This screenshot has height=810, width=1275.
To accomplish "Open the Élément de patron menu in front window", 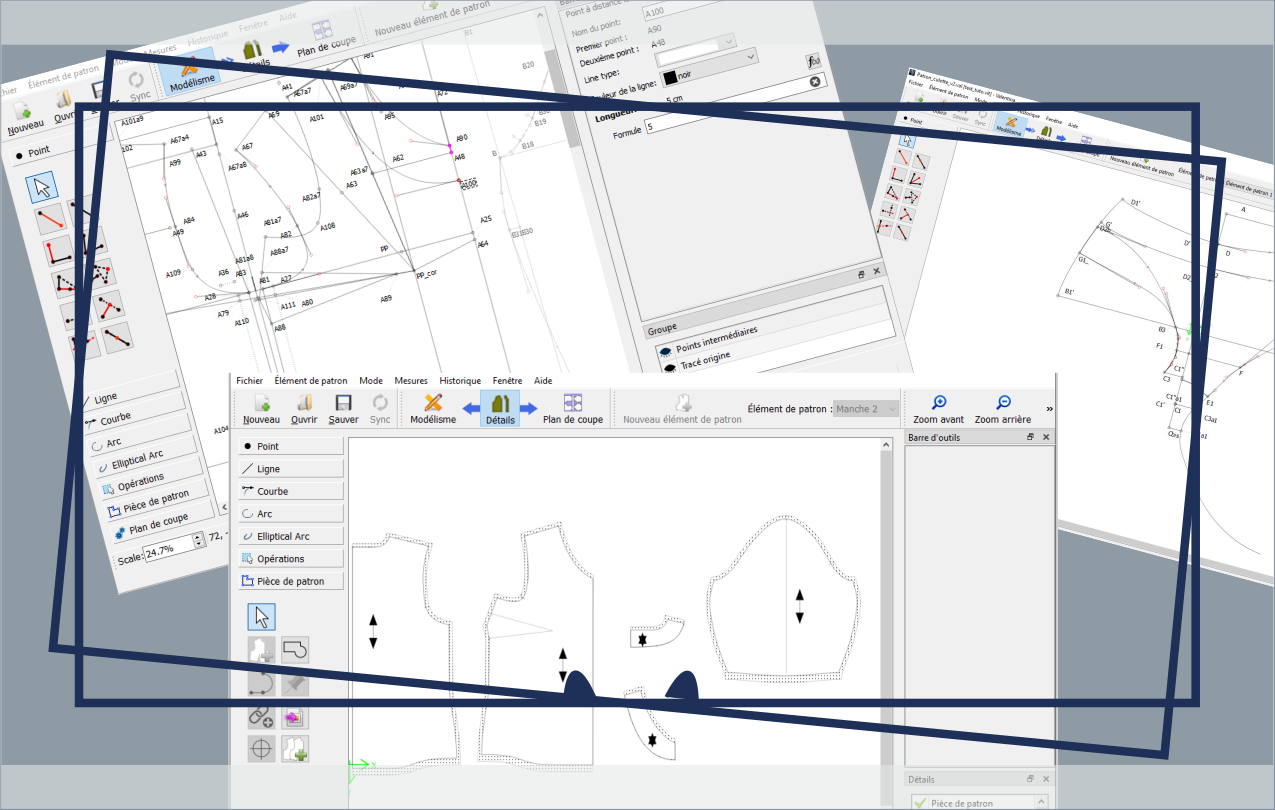I will [311, 381].
